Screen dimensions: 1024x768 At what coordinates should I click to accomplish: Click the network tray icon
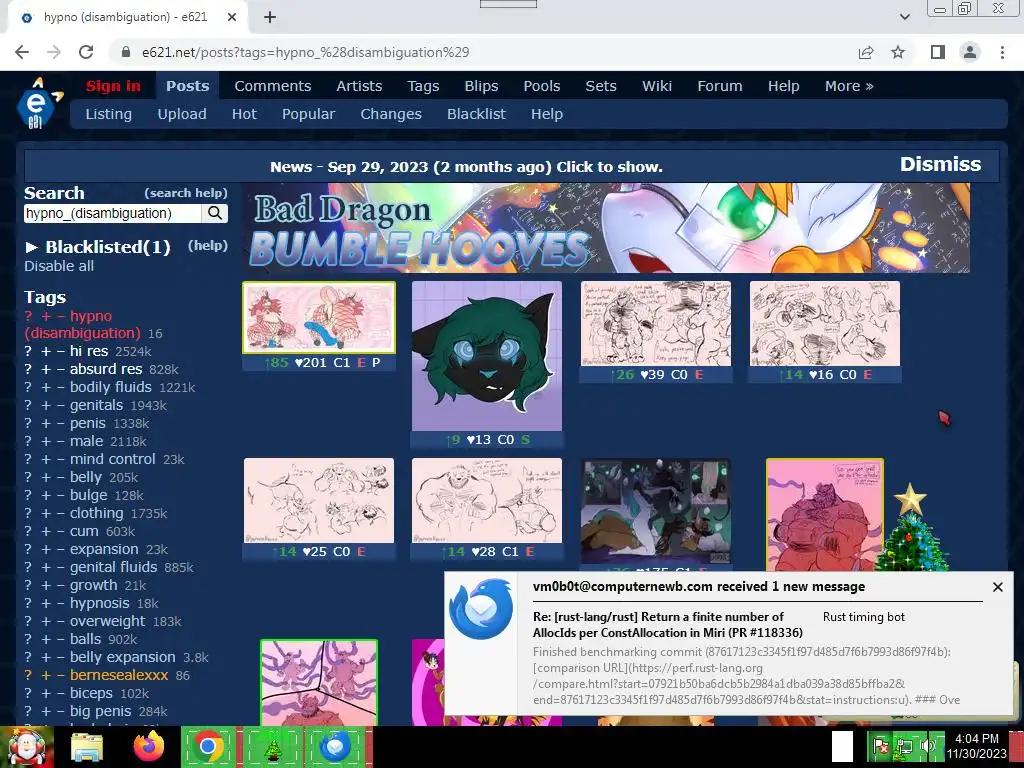click(904, 746)
